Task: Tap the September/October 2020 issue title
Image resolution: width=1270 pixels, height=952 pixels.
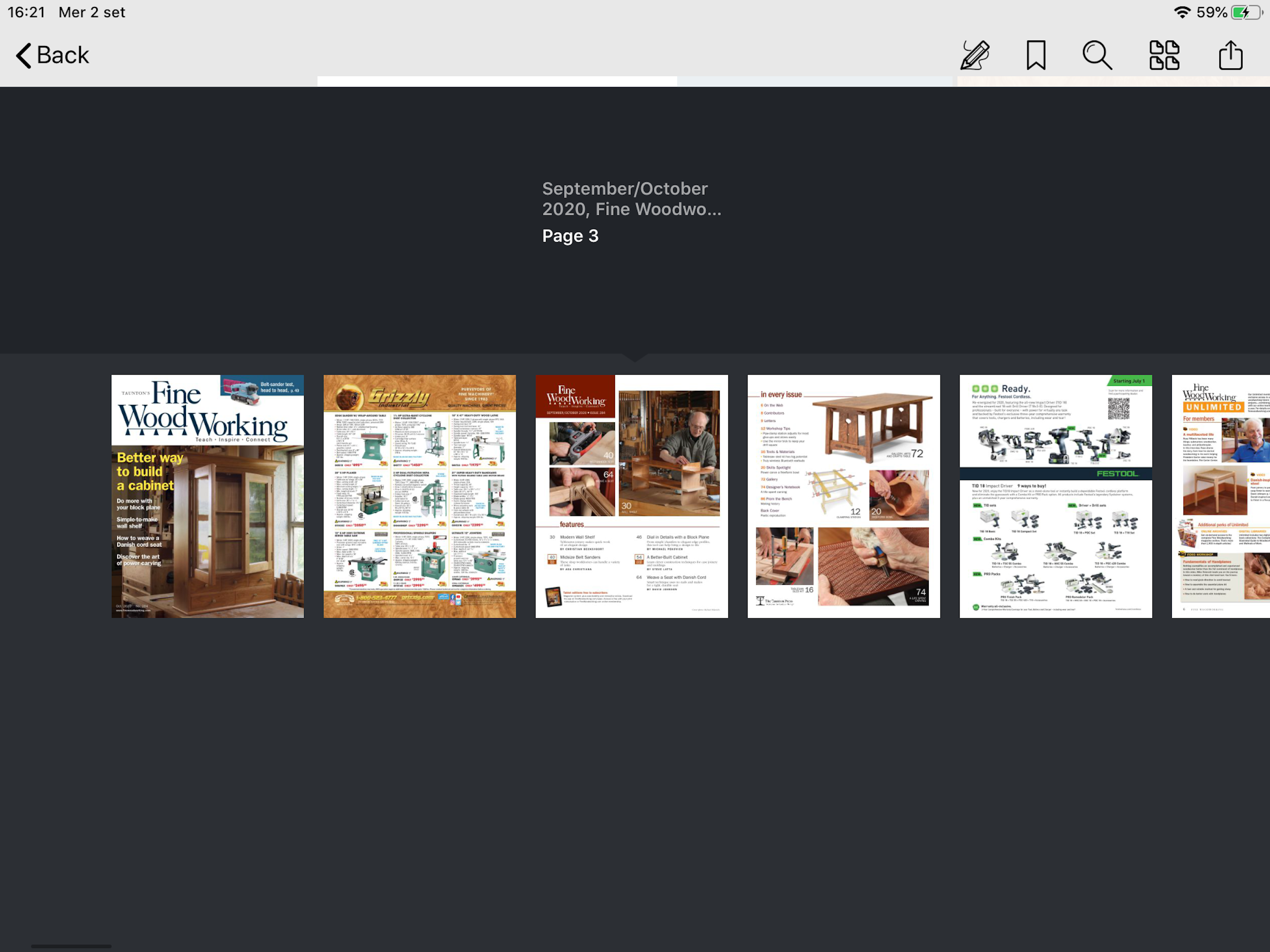Action: [x=631, y=198]
